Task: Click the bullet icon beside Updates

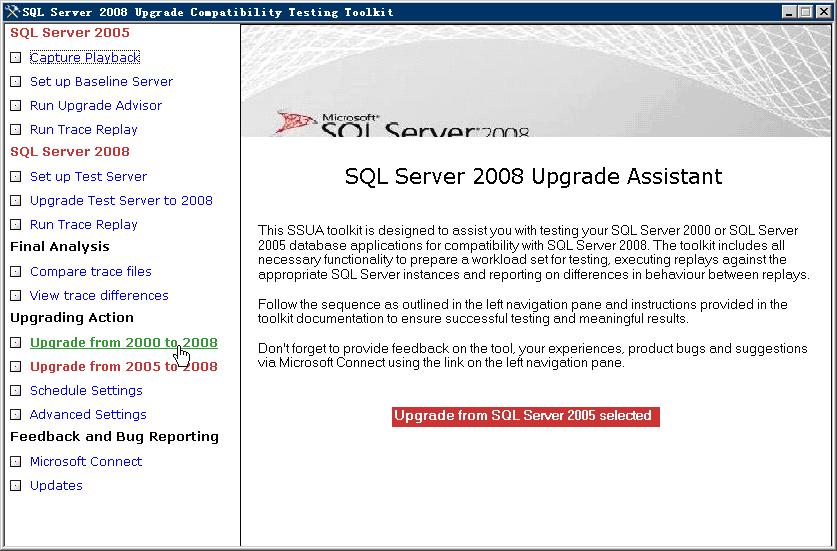Action: pyautogui.click(x=16, y=486)
